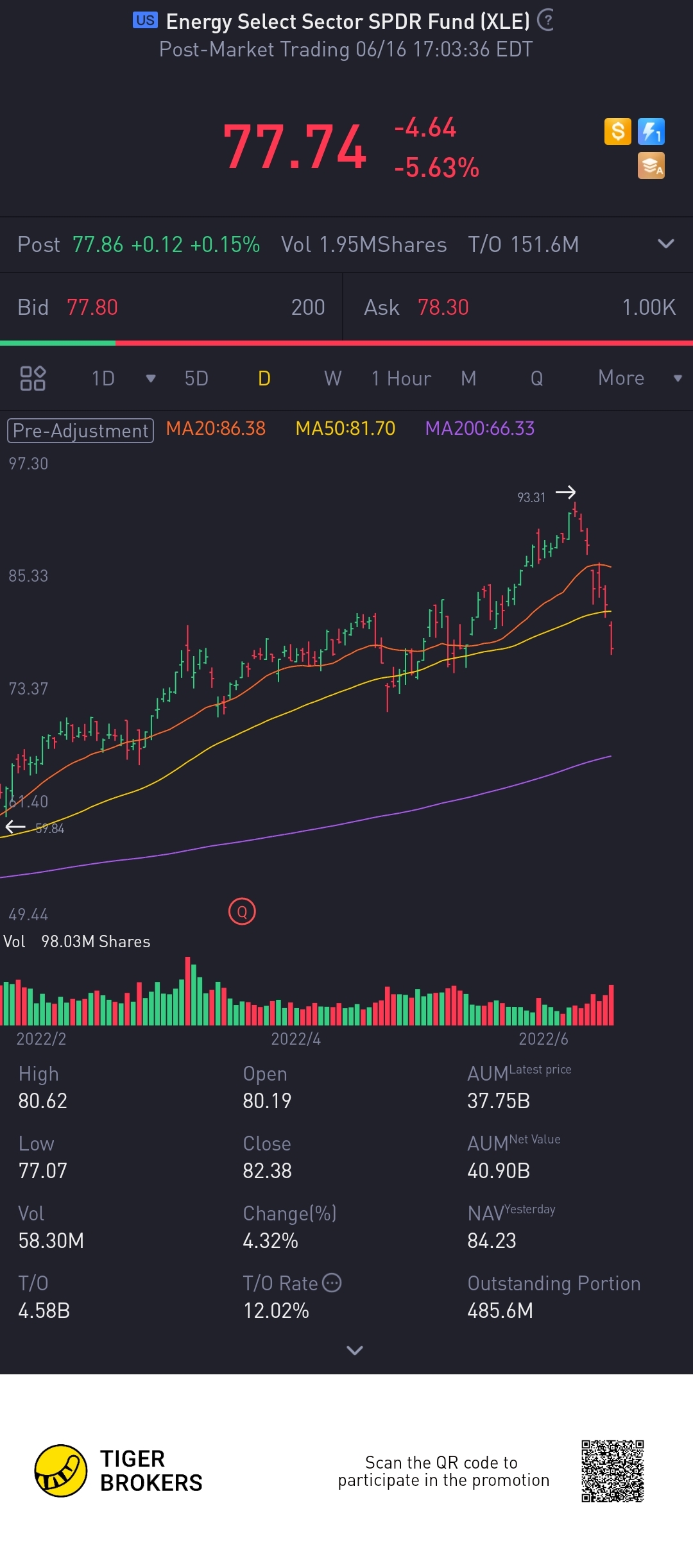Select the 1D chart tab

[x=103, y=378]
